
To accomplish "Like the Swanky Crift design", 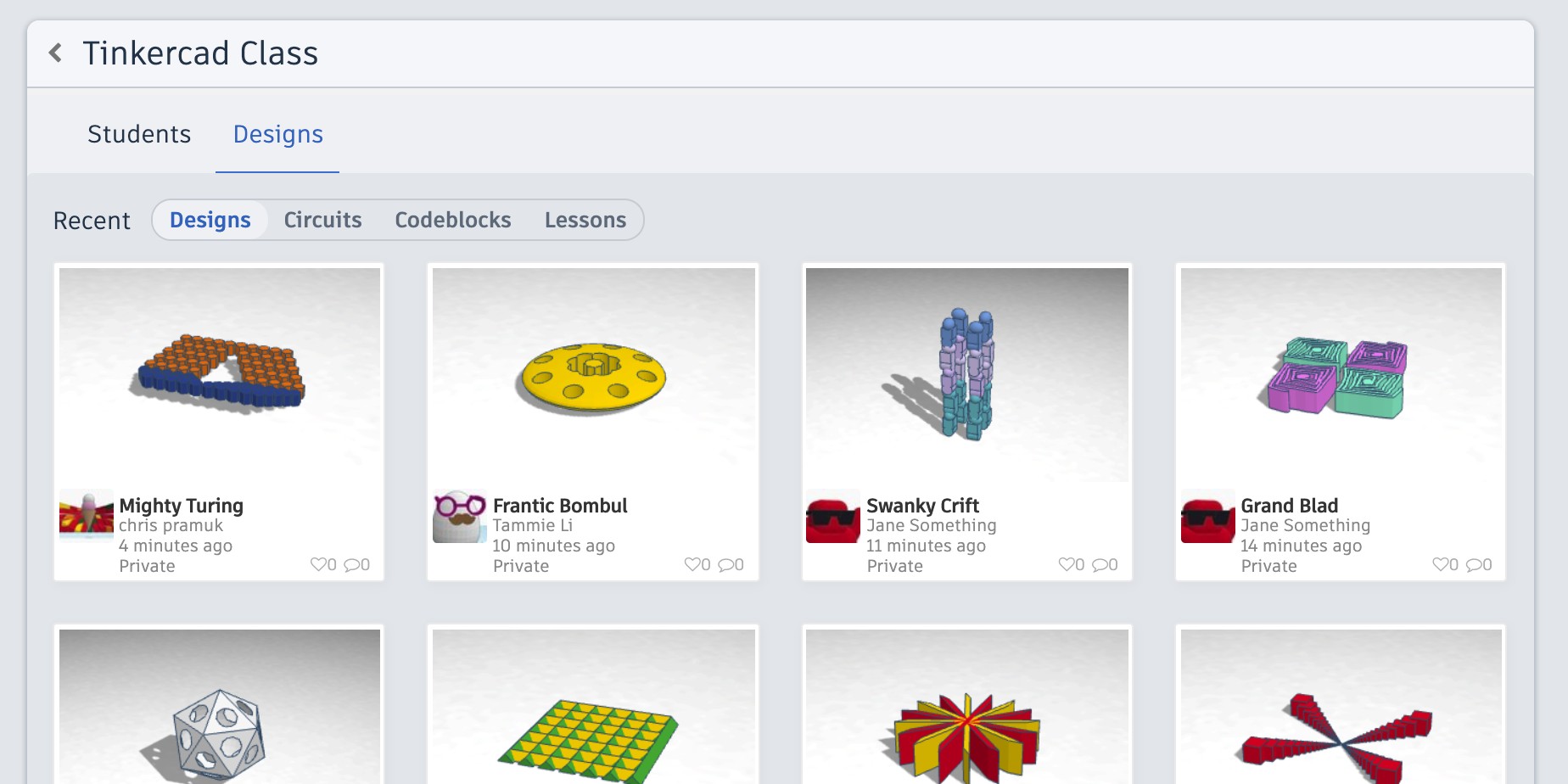I will pos(1067,564).
